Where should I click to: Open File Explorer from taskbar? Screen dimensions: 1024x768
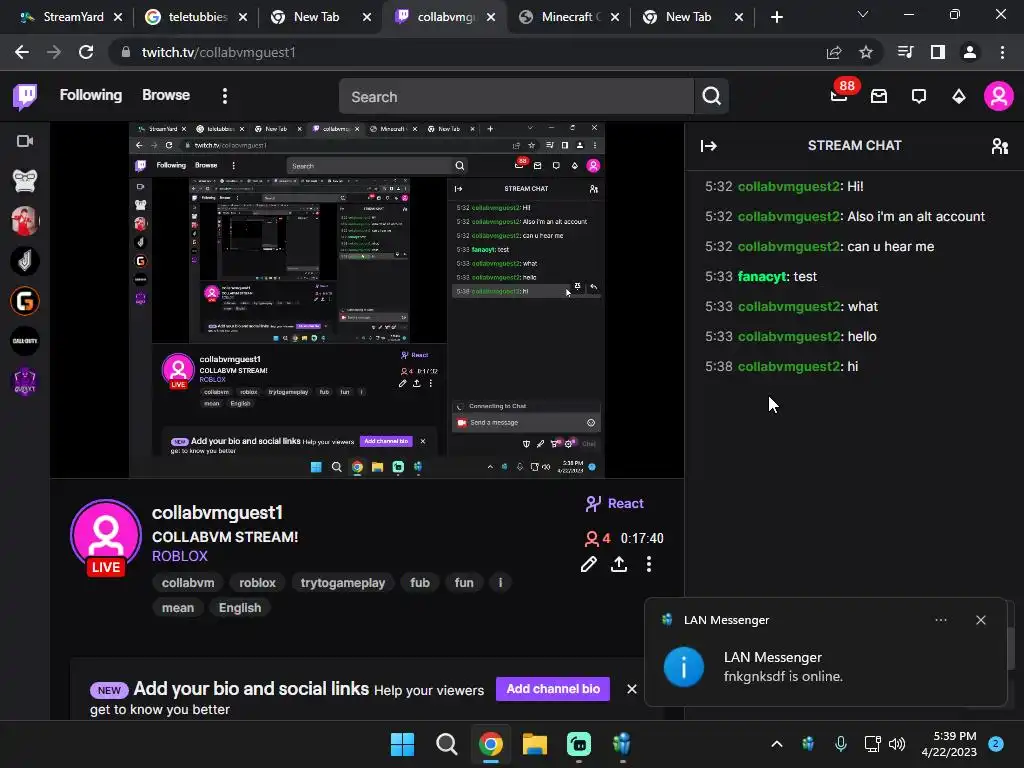[534, 744]
